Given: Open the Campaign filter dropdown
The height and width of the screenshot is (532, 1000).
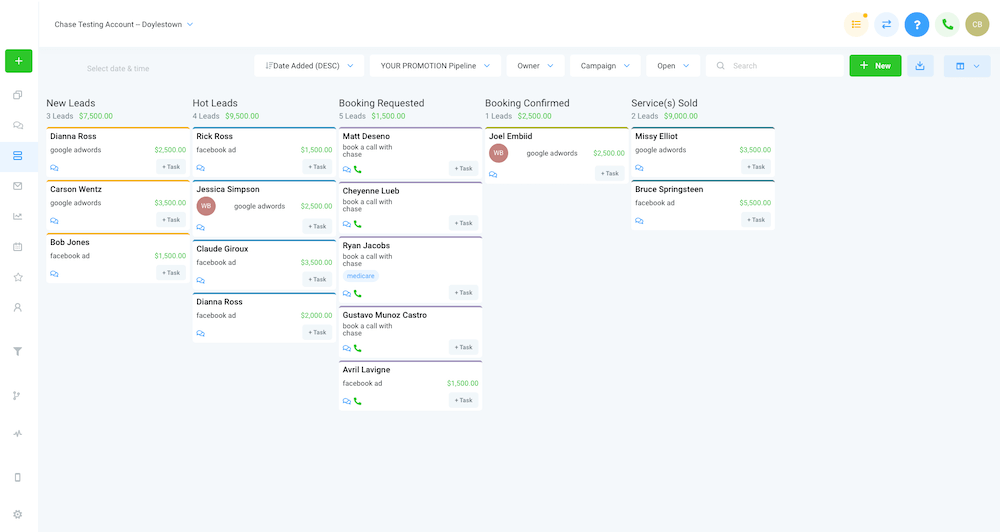Looking at the screenshot, I should [x=605, y=66].
